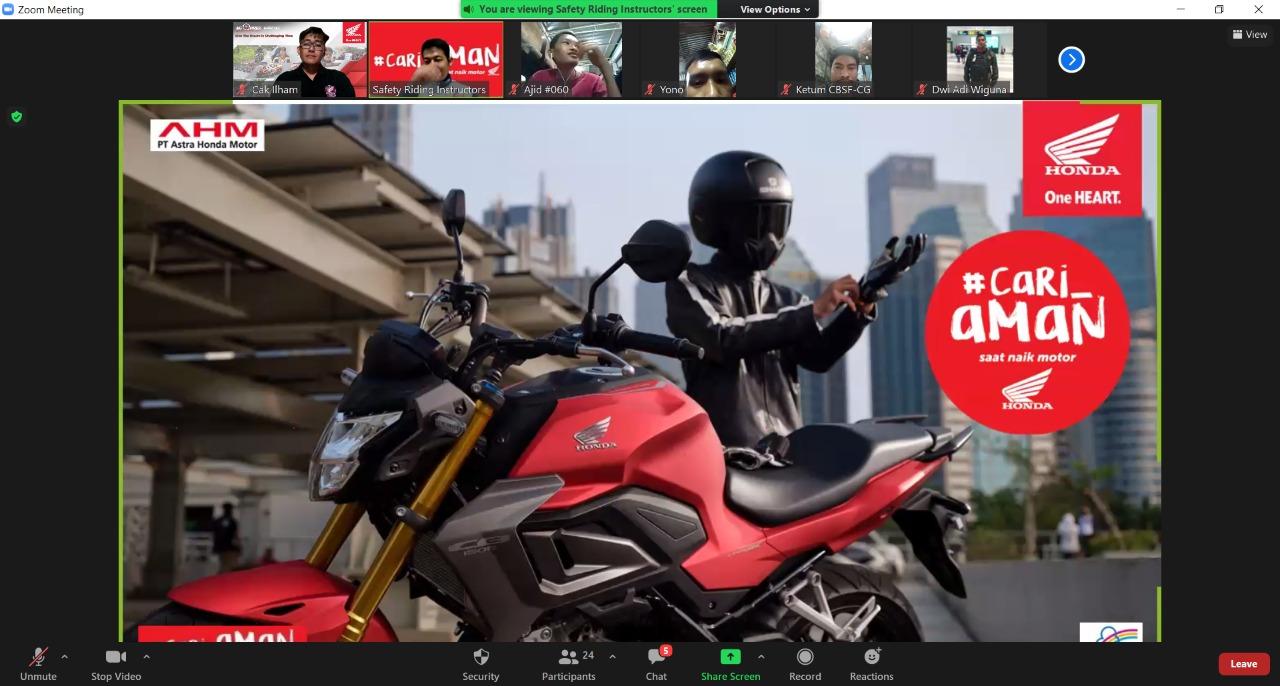Select Ajid #060 video thumbnail
Image resolution: width=1280 pixels, height=686 pixels.
point(571,60)
